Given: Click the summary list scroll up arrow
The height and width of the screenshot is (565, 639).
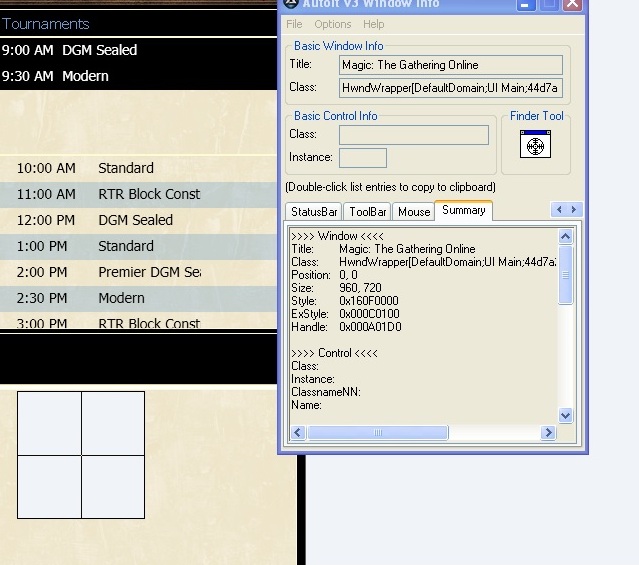Looking at the screenshot, I should (x=565, y=237).
